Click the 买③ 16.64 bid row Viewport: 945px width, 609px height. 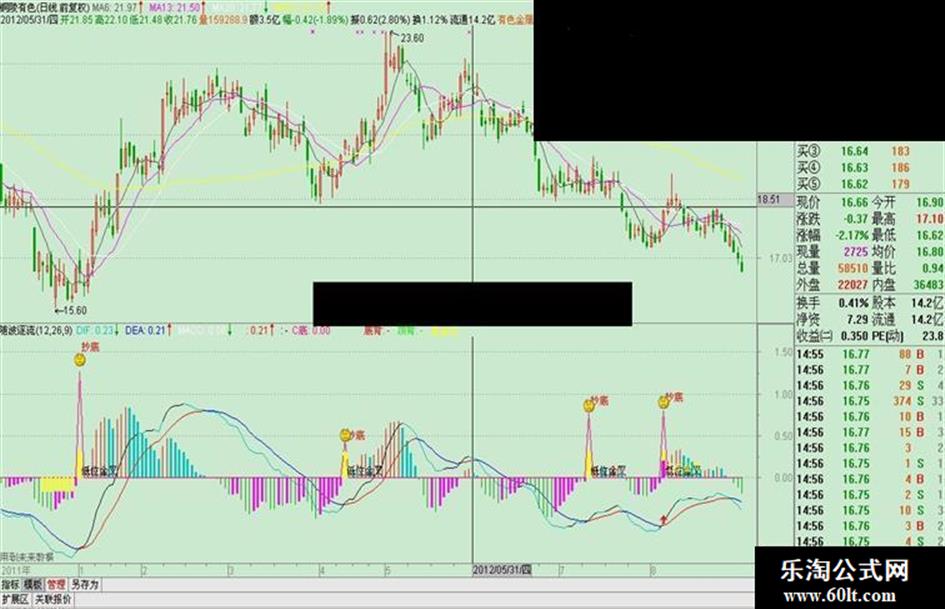click(870, 151)
